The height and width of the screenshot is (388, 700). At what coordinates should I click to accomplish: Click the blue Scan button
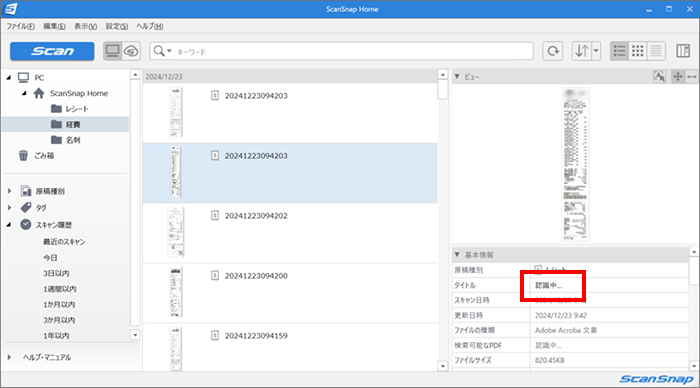coord(52,51)
